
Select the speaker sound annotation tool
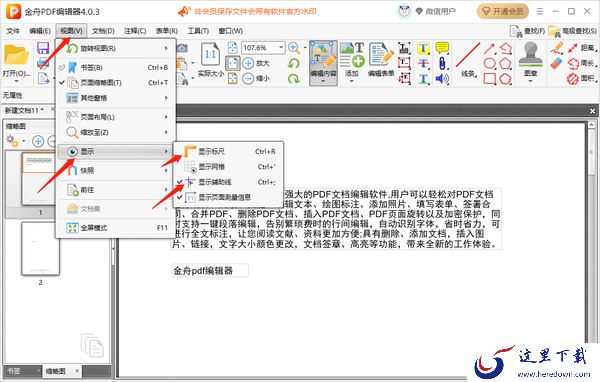click(x=442, y=78)
